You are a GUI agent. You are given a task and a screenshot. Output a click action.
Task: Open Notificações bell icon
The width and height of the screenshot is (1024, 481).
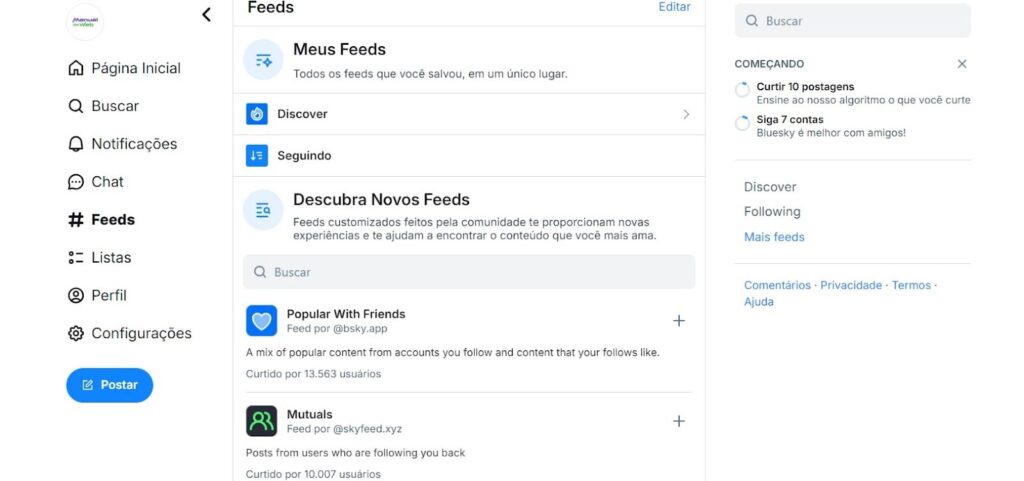click(x=76, y=144)
